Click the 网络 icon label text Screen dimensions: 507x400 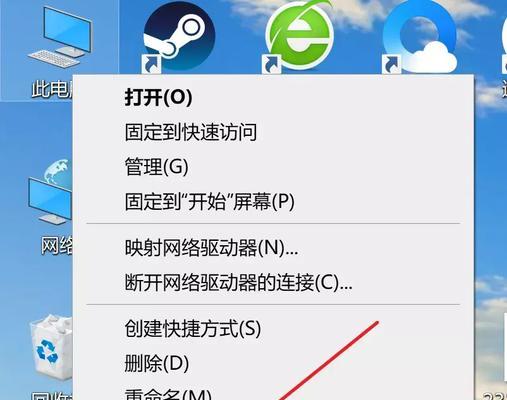[x=57, y=246]
